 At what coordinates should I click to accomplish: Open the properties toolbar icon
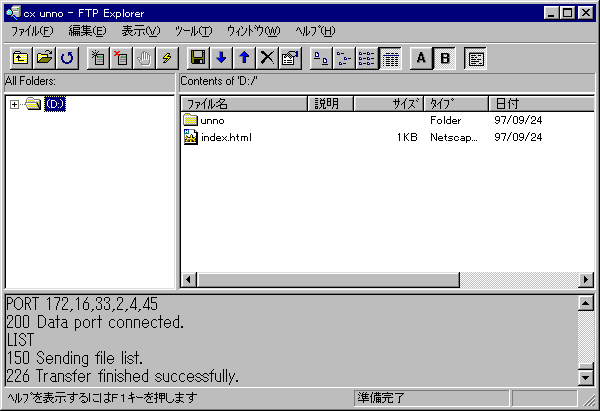[290, 58]
